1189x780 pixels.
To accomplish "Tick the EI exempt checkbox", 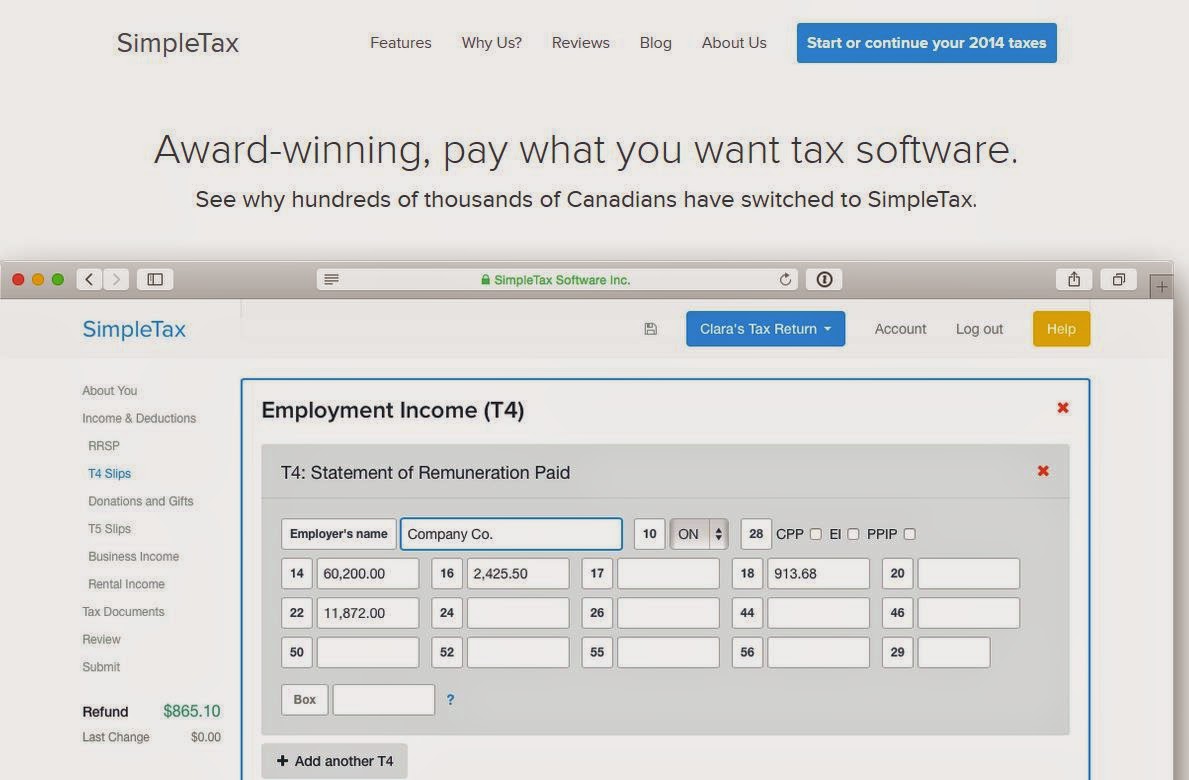I will click(853, 534).
